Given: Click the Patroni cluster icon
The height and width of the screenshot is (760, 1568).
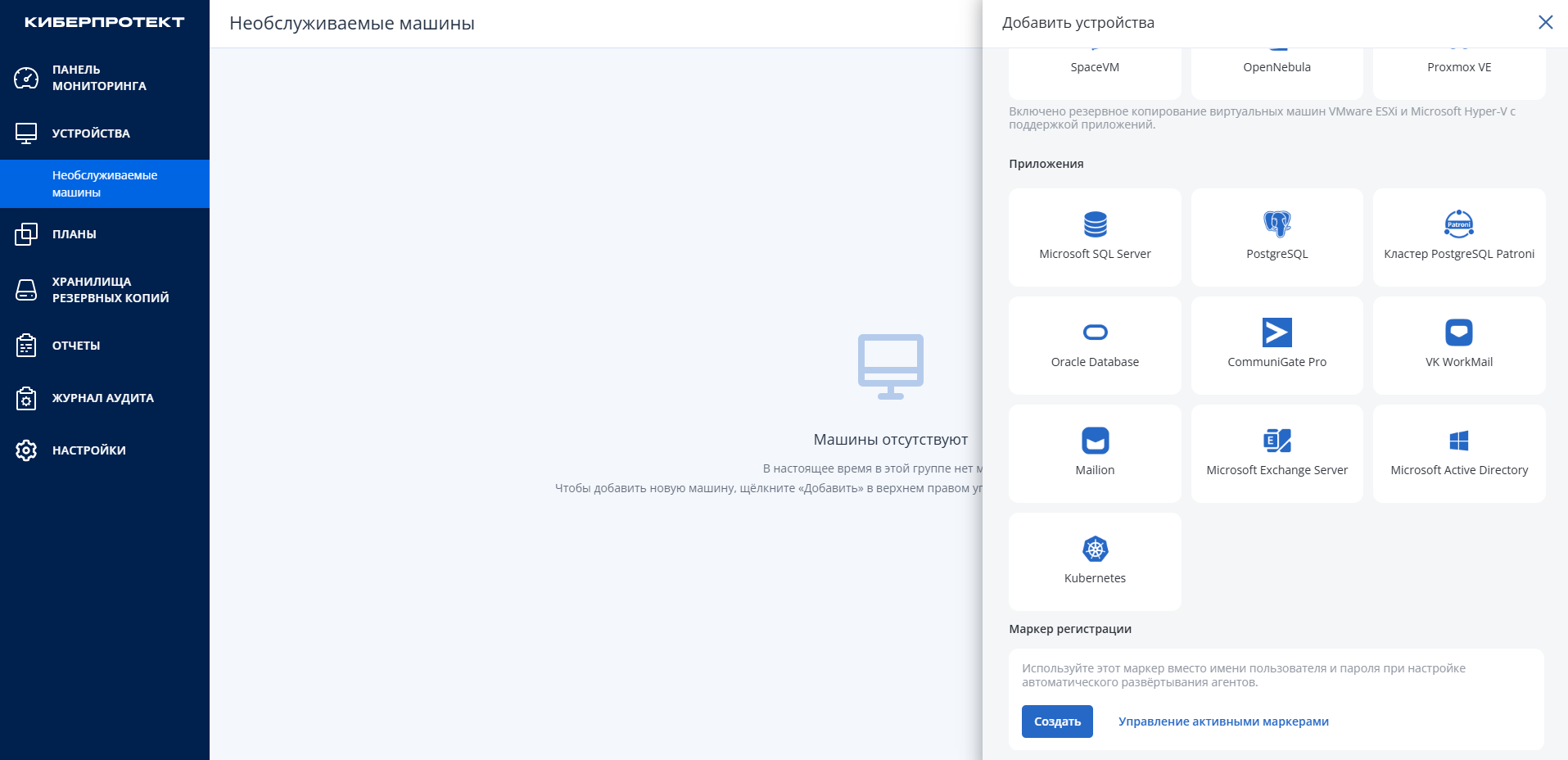Looking at the screenshot, I should coord(1459,224).
